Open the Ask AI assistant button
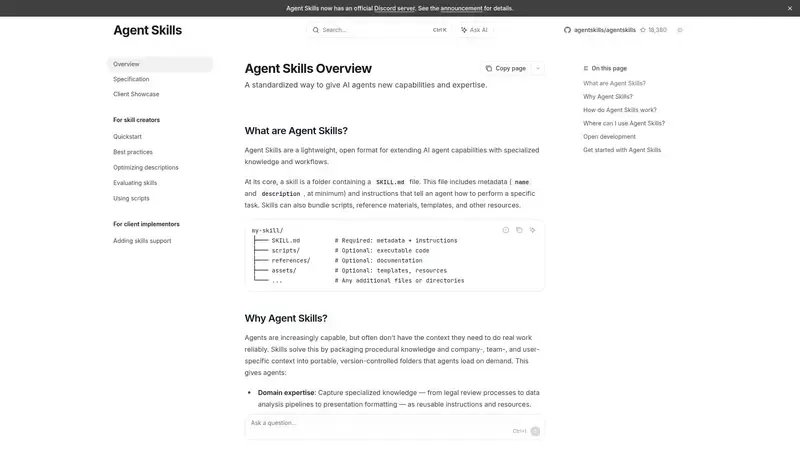 tap(474, 30)
